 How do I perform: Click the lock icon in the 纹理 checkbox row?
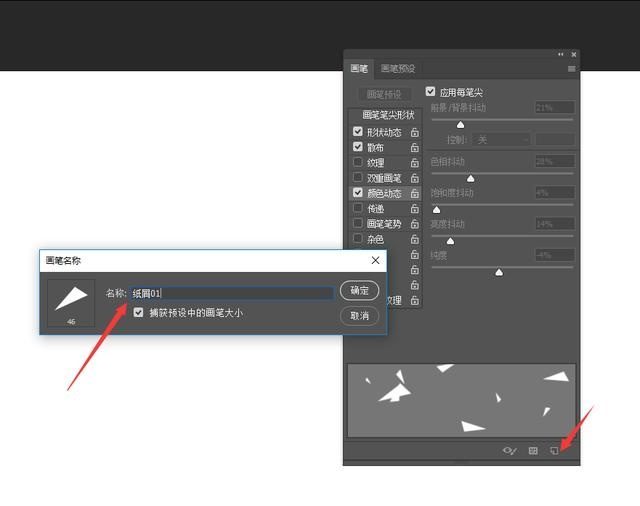click(415, 163)
